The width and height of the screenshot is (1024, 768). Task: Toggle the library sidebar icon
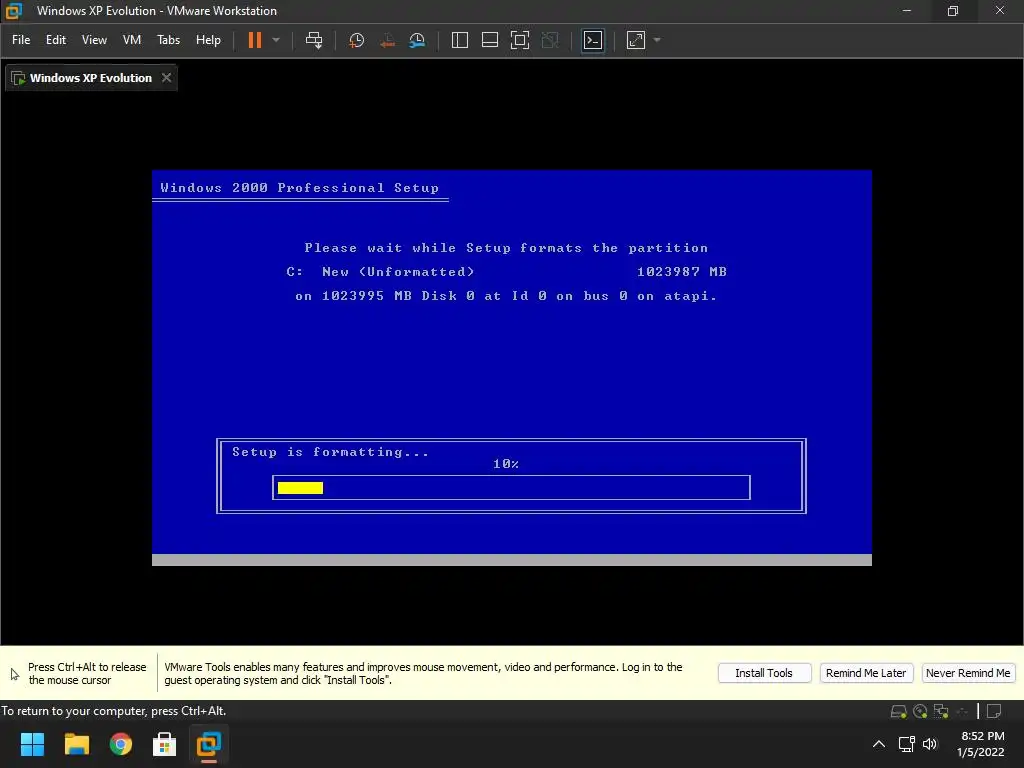click(x=460, y=40)
